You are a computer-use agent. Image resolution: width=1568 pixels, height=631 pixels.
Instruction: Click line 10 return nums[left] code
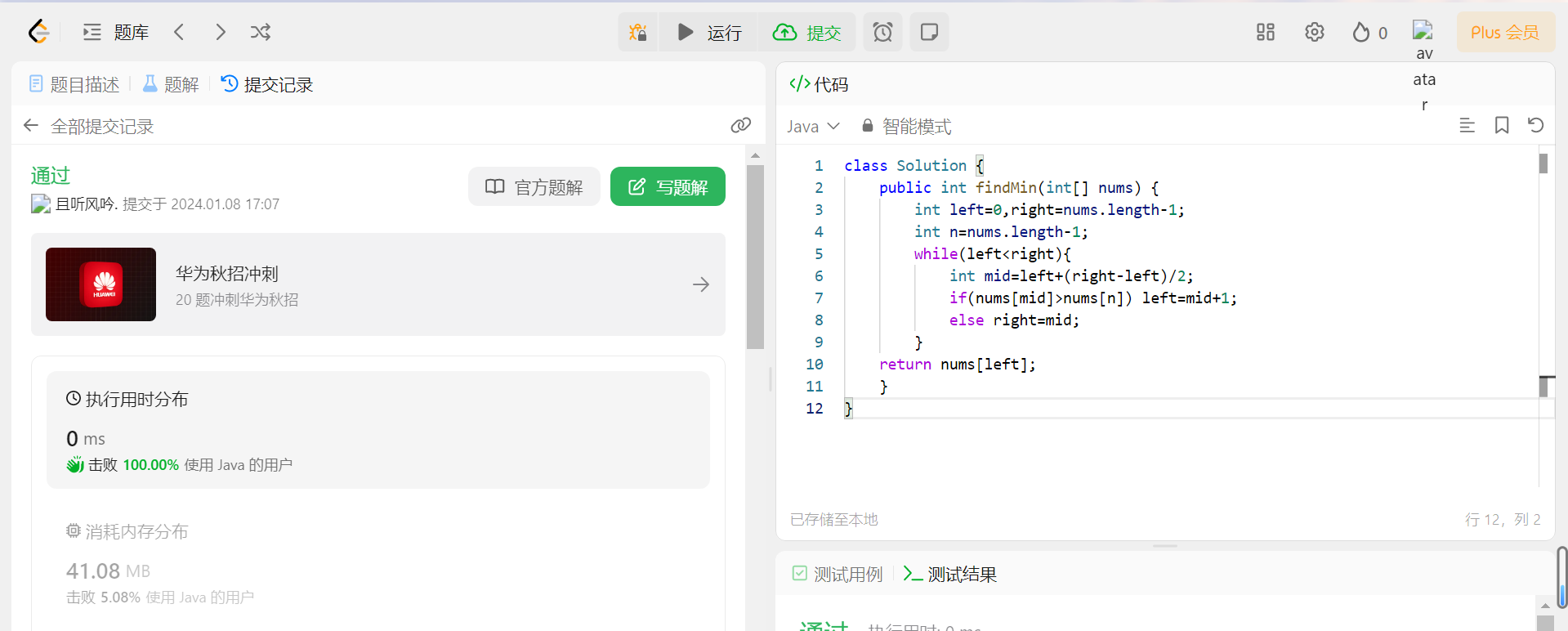pos(957,364)
